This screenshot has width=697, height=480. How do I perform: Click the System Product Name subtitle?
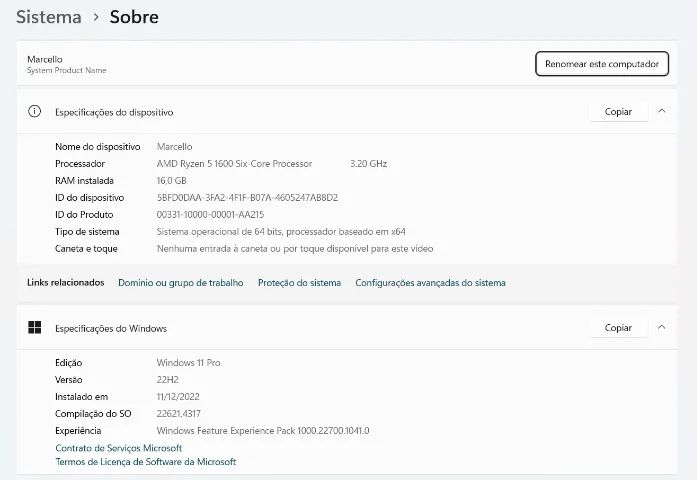click(67, 70)
